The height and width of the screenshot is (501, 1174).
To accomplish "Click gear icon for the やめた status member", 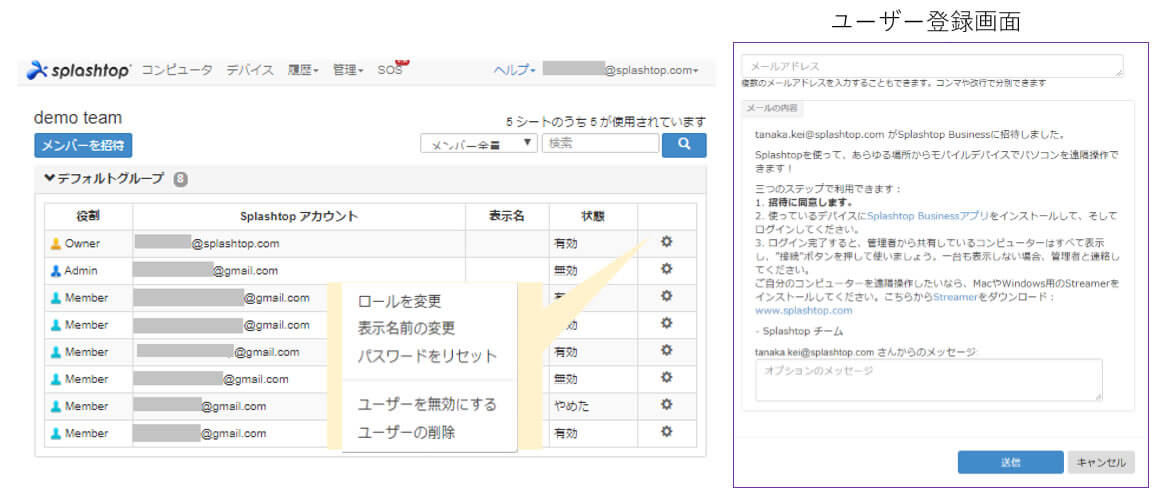I will (666, 405).
